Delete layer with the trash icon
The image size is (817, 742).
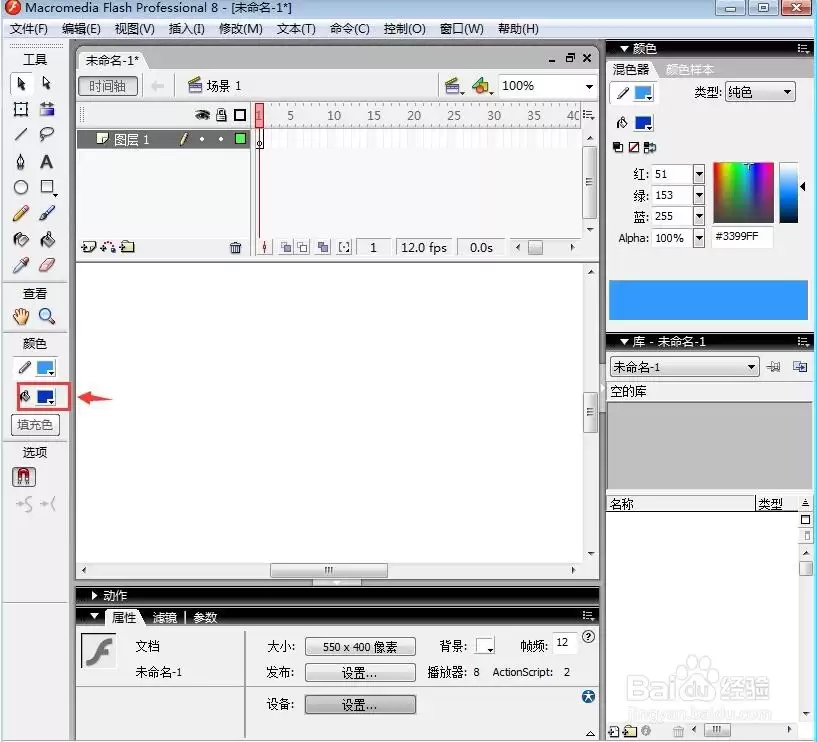(x=236, y=248)
